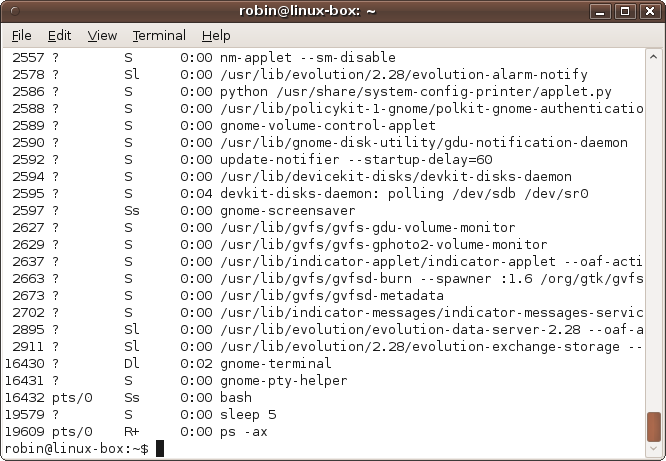
Task: Open the View menu
Action: [102, 36]
